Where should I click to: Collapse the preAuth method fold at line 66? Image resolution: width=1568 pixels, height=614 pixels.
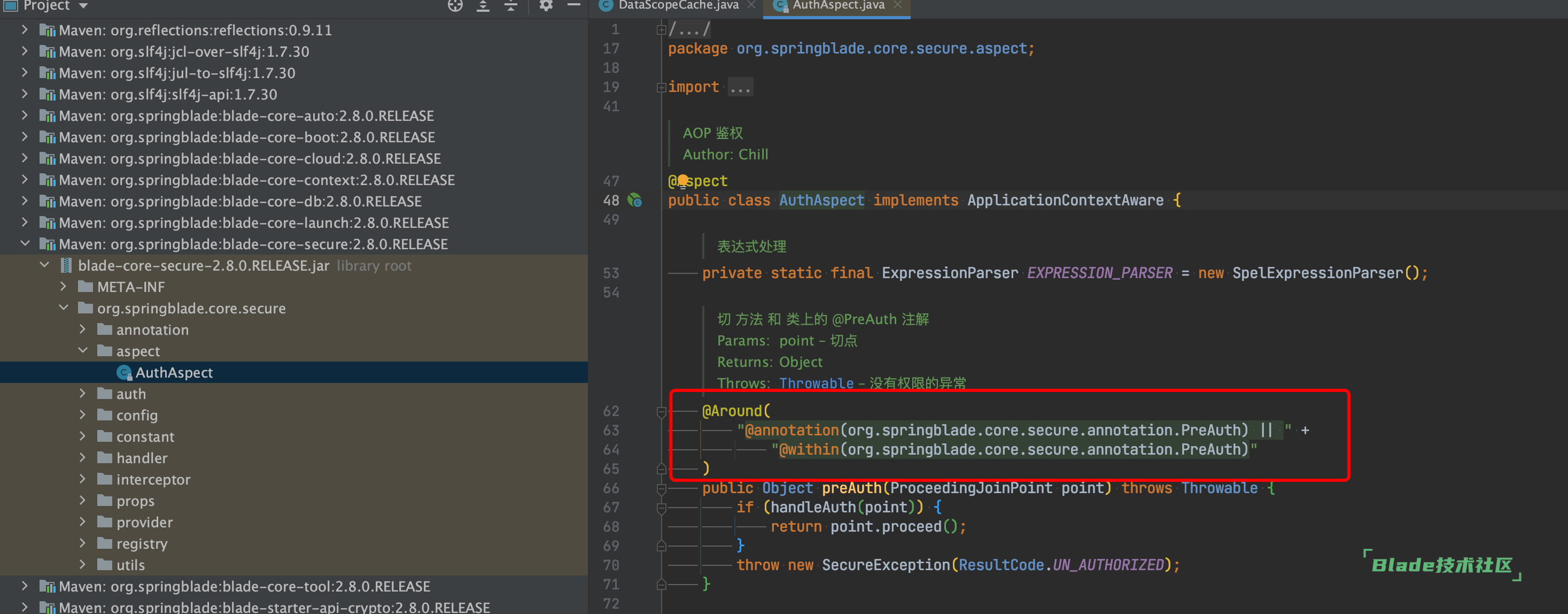coord(661,489)
